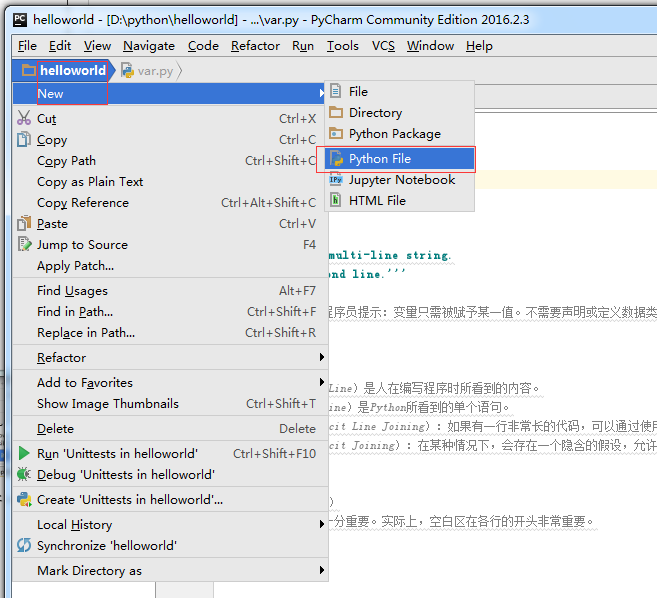The width and height of the screenshot is (657, 598).
Task: Expand the New submenu arrow
Action: 321,93
